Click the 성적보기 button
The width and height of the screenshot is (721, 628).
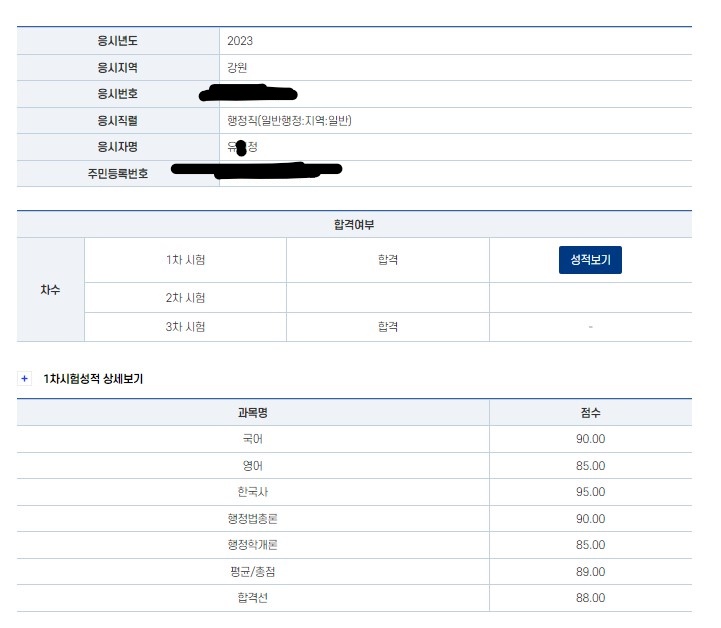(590, 260)
